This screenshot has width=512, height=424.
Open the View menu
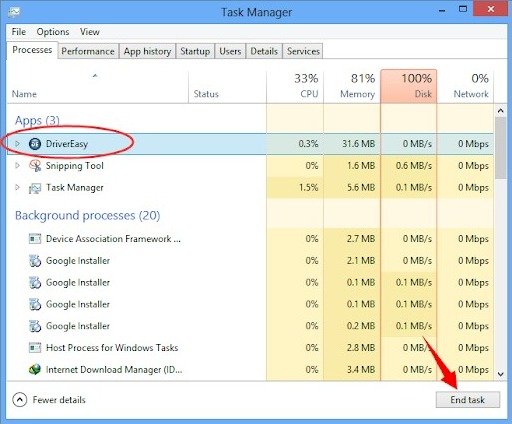click(90, 32)
